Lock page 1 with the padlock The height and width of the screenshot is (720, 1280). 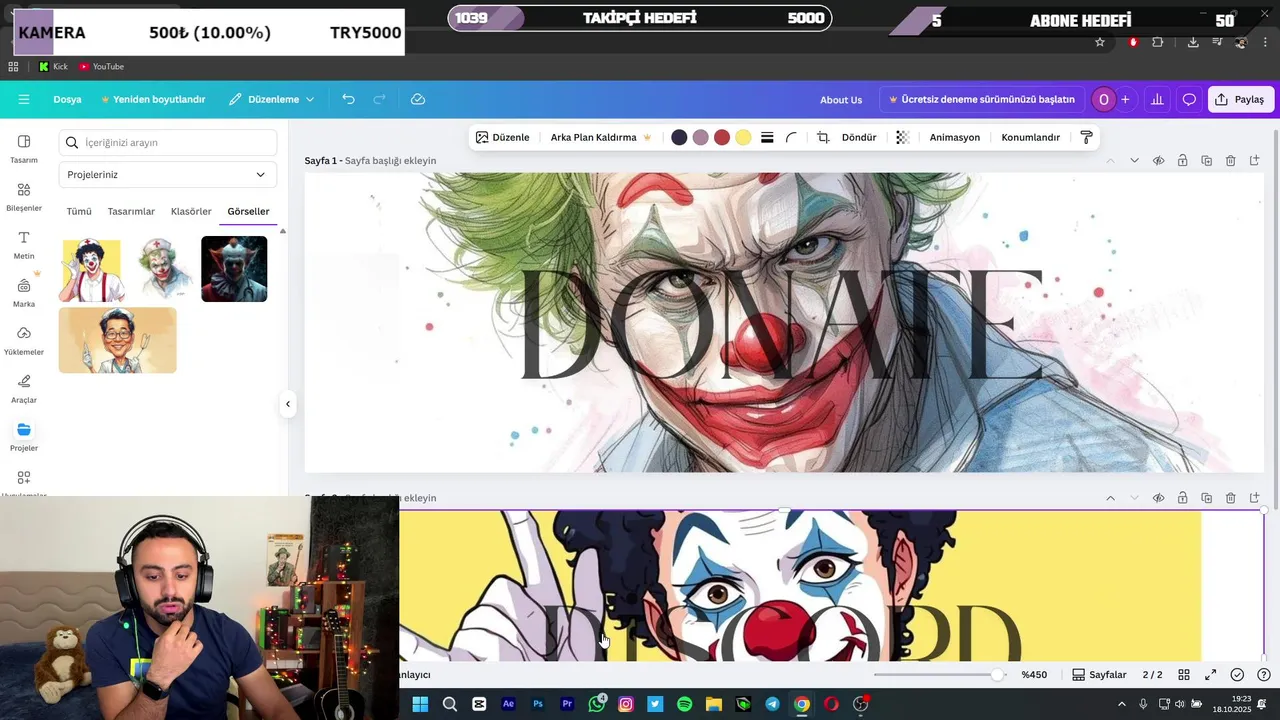1182,160
